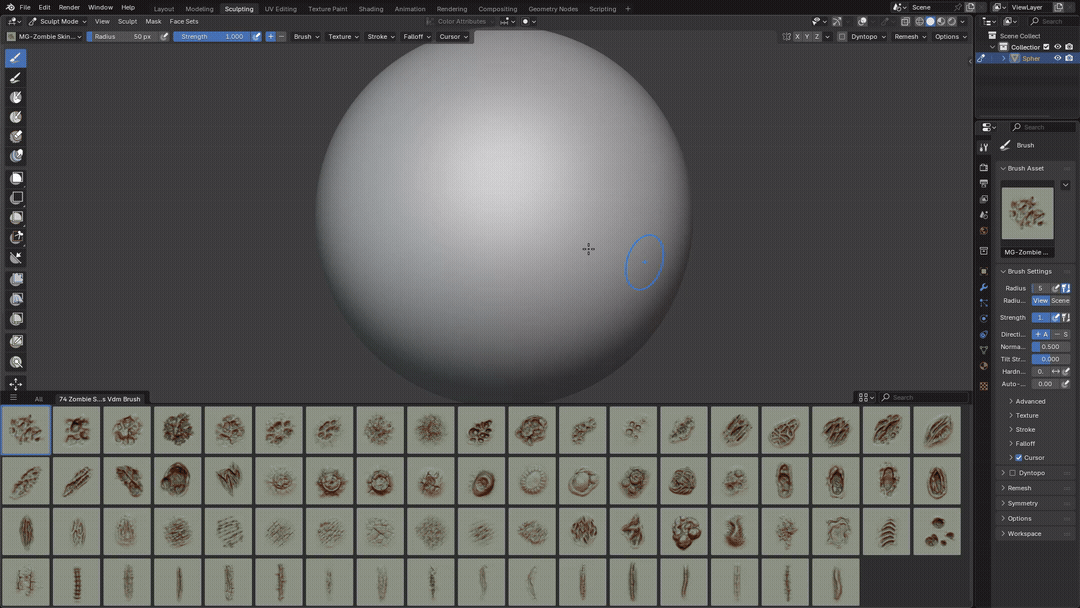
Task: Toggle Collection viewport visibility eye icon
Action: (x=1057, y=47)
